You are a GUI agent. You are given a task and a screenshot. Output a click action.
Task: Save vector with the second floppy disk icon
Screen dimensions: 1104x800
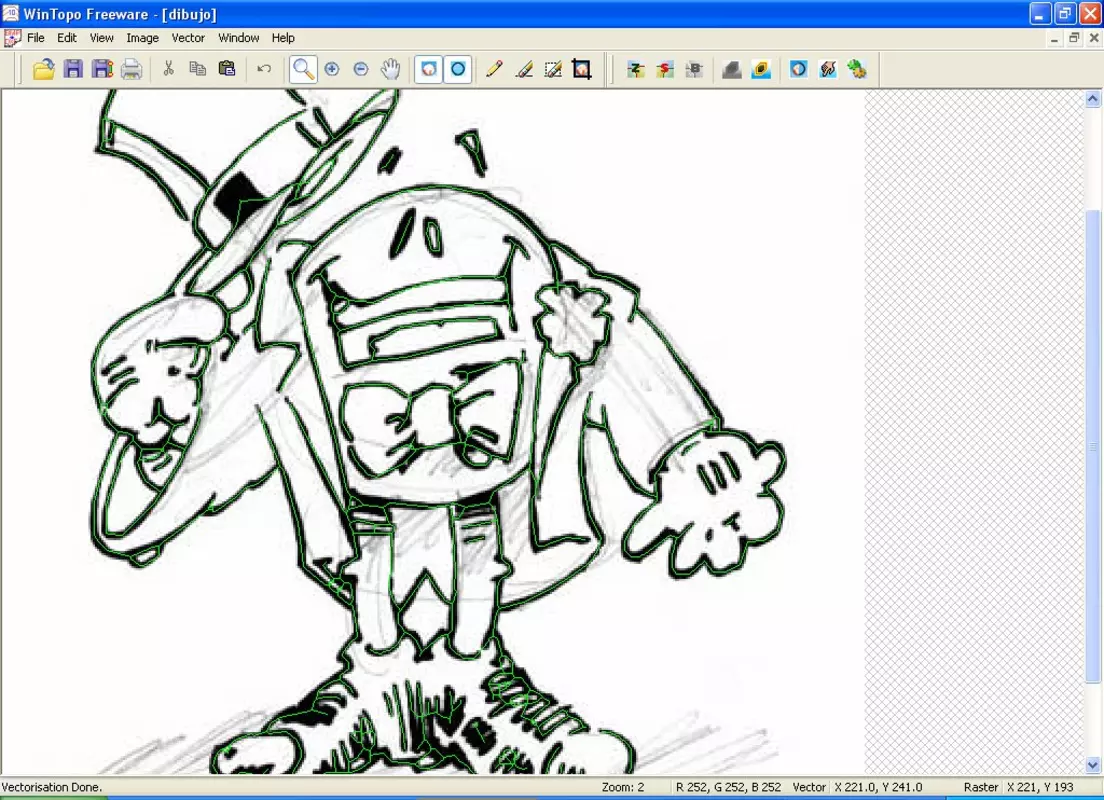tap(103, 69)
